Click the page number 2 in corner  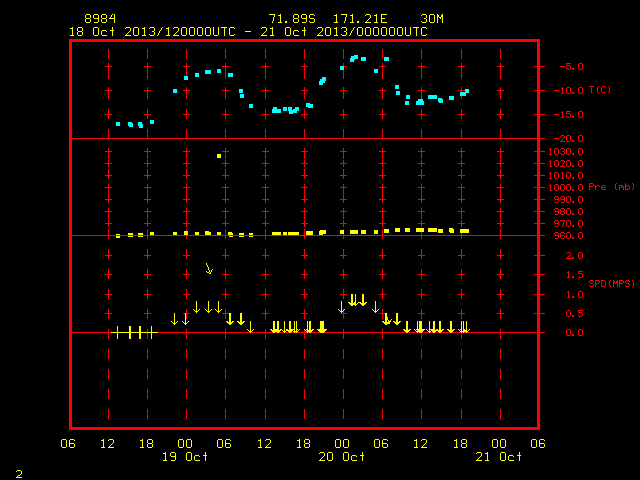(x=19, y=474)
